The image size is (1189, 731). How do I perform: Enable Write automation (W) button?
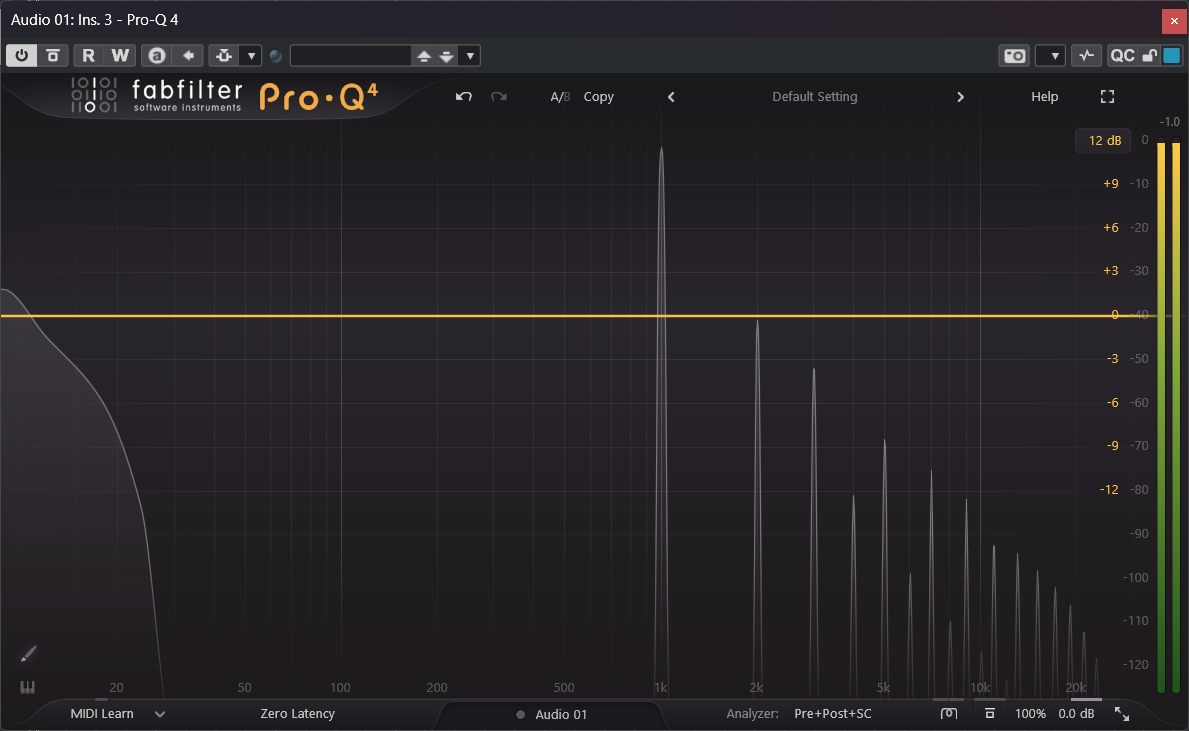(120, 55)
